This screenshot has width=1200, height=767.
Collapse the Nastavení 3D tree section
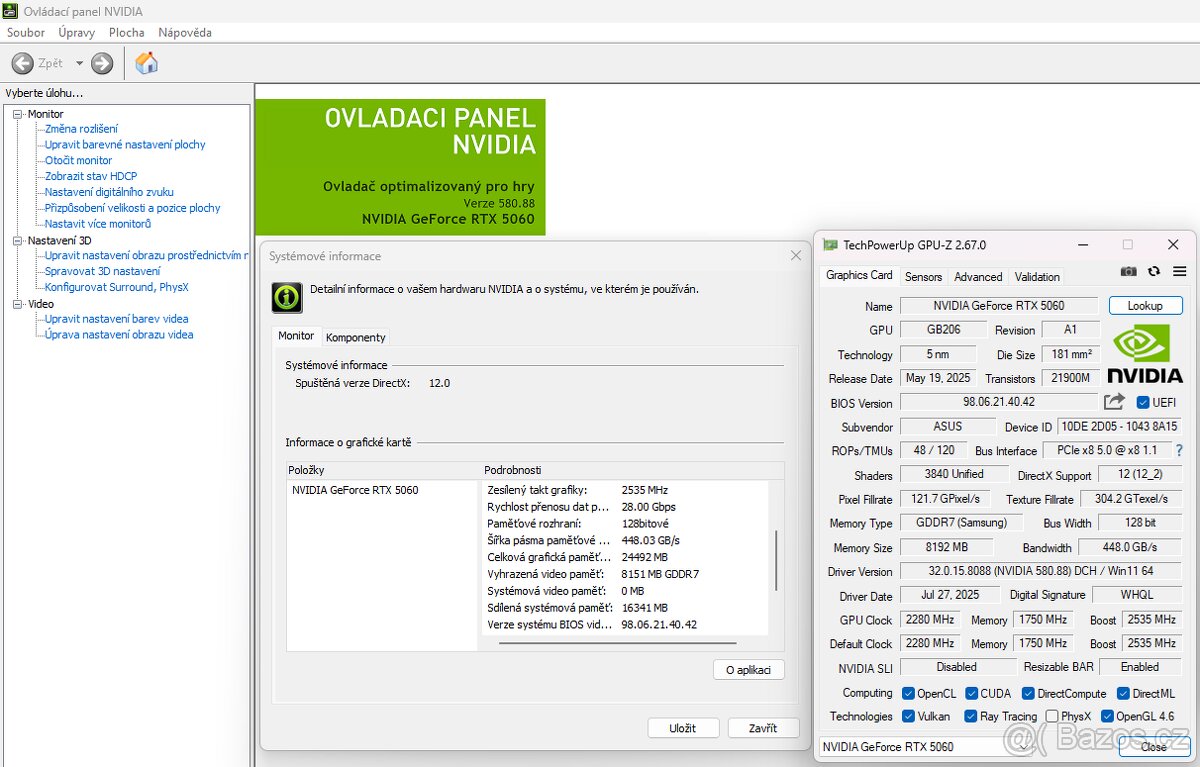15,240
